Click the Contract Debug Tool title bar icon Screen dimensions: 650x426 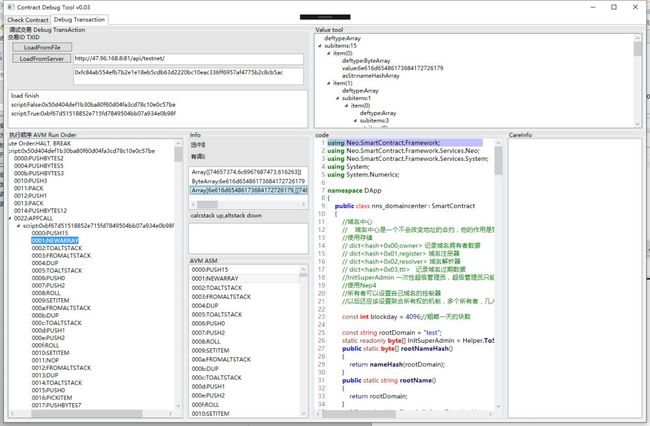10,7
